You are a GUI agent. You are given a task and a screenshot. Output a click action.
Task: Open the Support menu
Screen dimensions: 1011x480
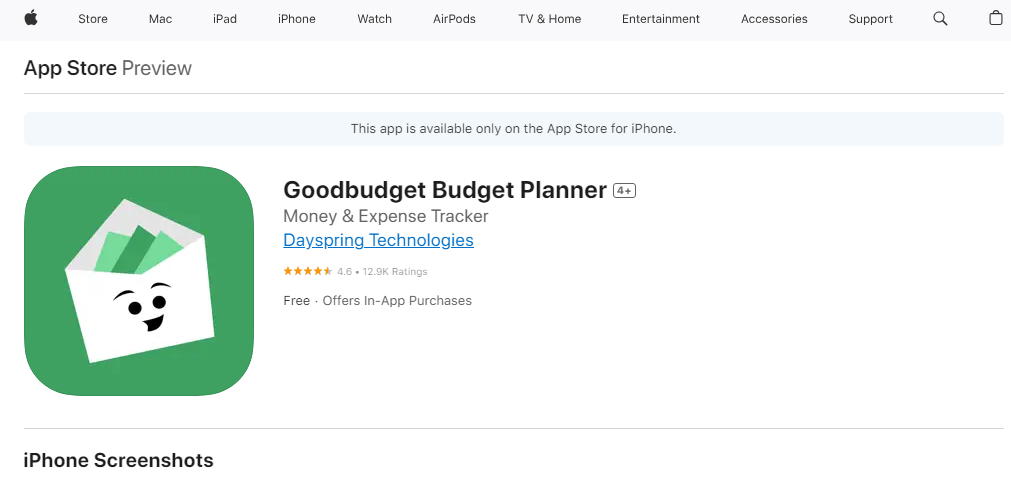click(x=870, y=19)
